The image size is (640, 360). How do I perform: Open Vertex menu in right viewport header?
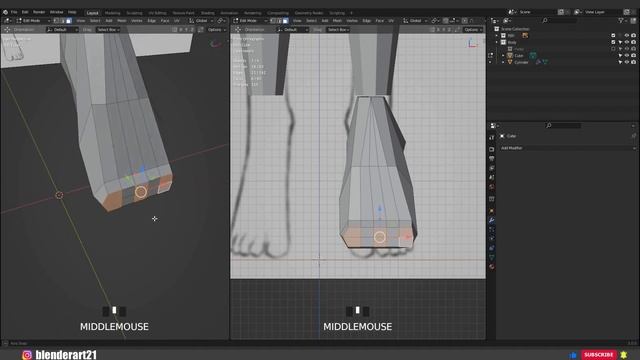[x=352, y=20]
